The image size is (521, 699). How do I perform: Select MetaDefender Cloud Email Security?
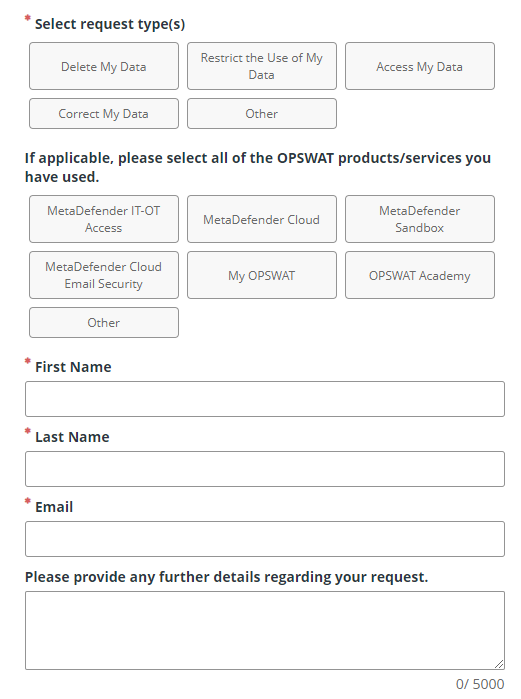click(x=104, y=275)
